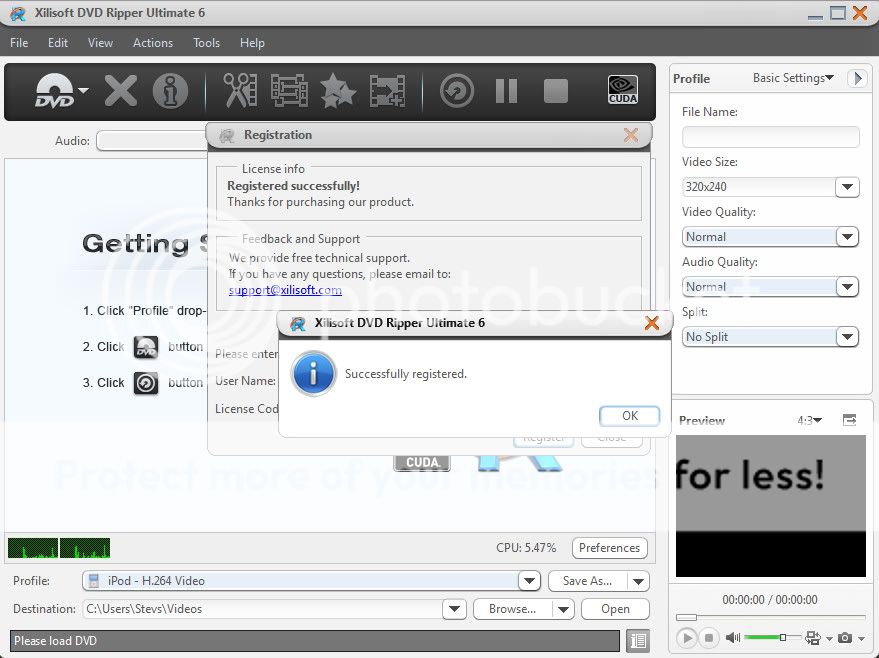This screenshot has height=658, width=879.
Task: Expand the Audio Quality dropdown
Action: pyautogui.click(x=847, y=287)
